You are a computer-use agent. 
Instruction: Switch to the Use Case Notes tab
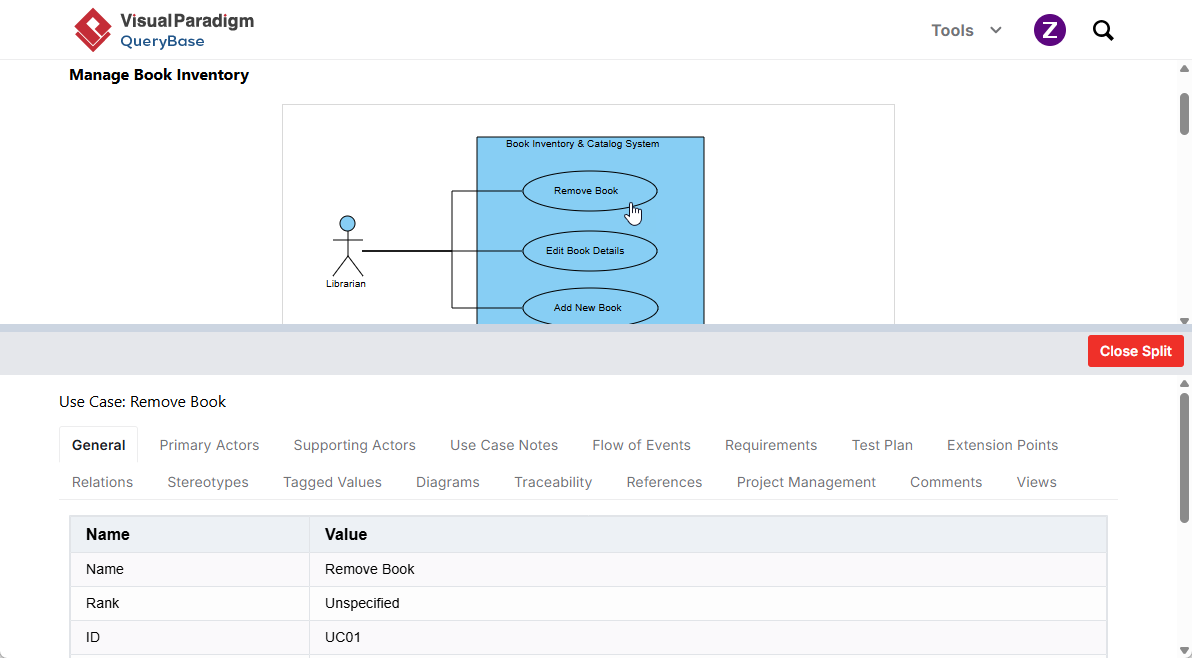[x=504, y=445]
